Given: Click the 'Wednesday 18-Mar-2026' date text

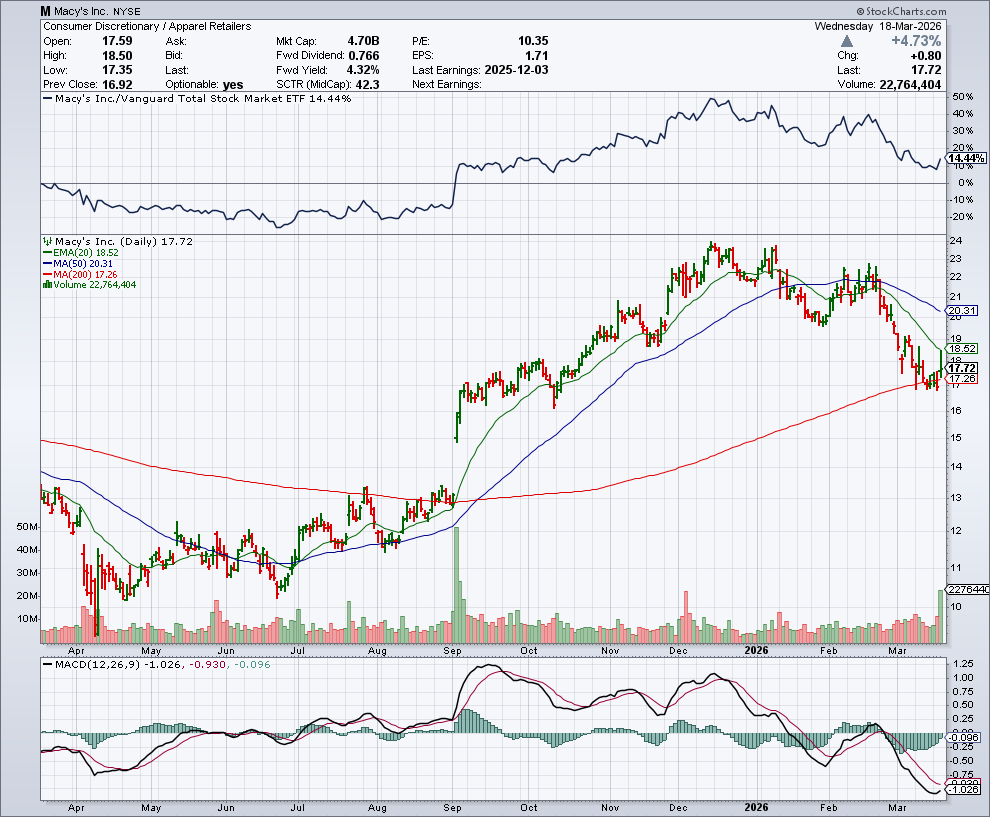Looking at the screenshot, I should pyautogui.click(x=878, y=26).
